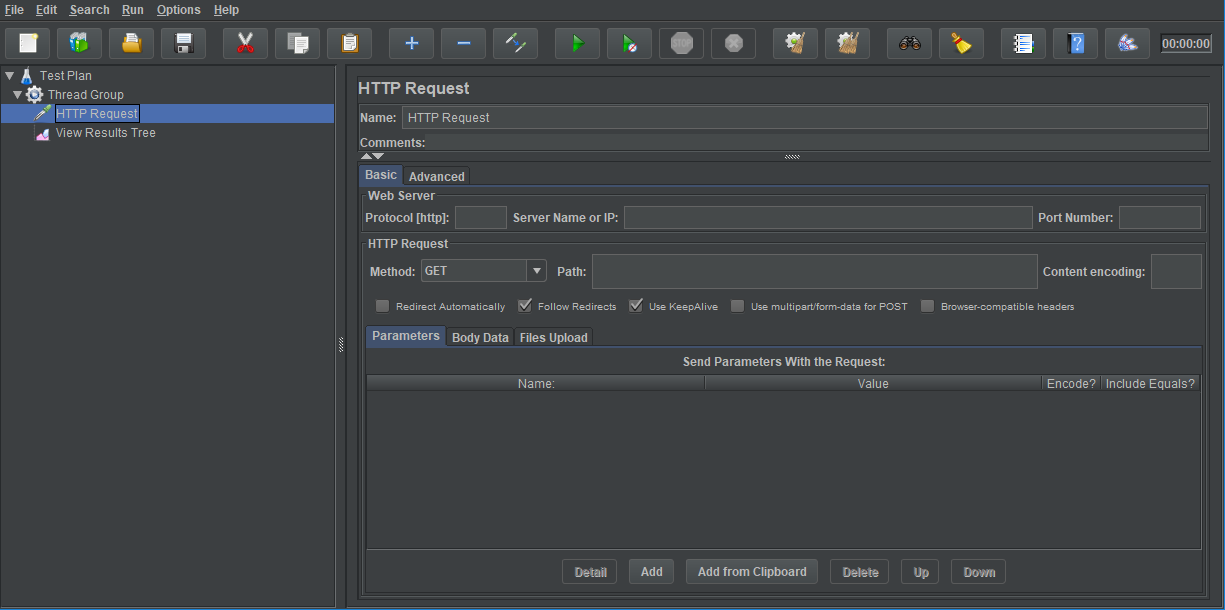
Task: Click the Add from Clipboard button
Action: (752, 572)
